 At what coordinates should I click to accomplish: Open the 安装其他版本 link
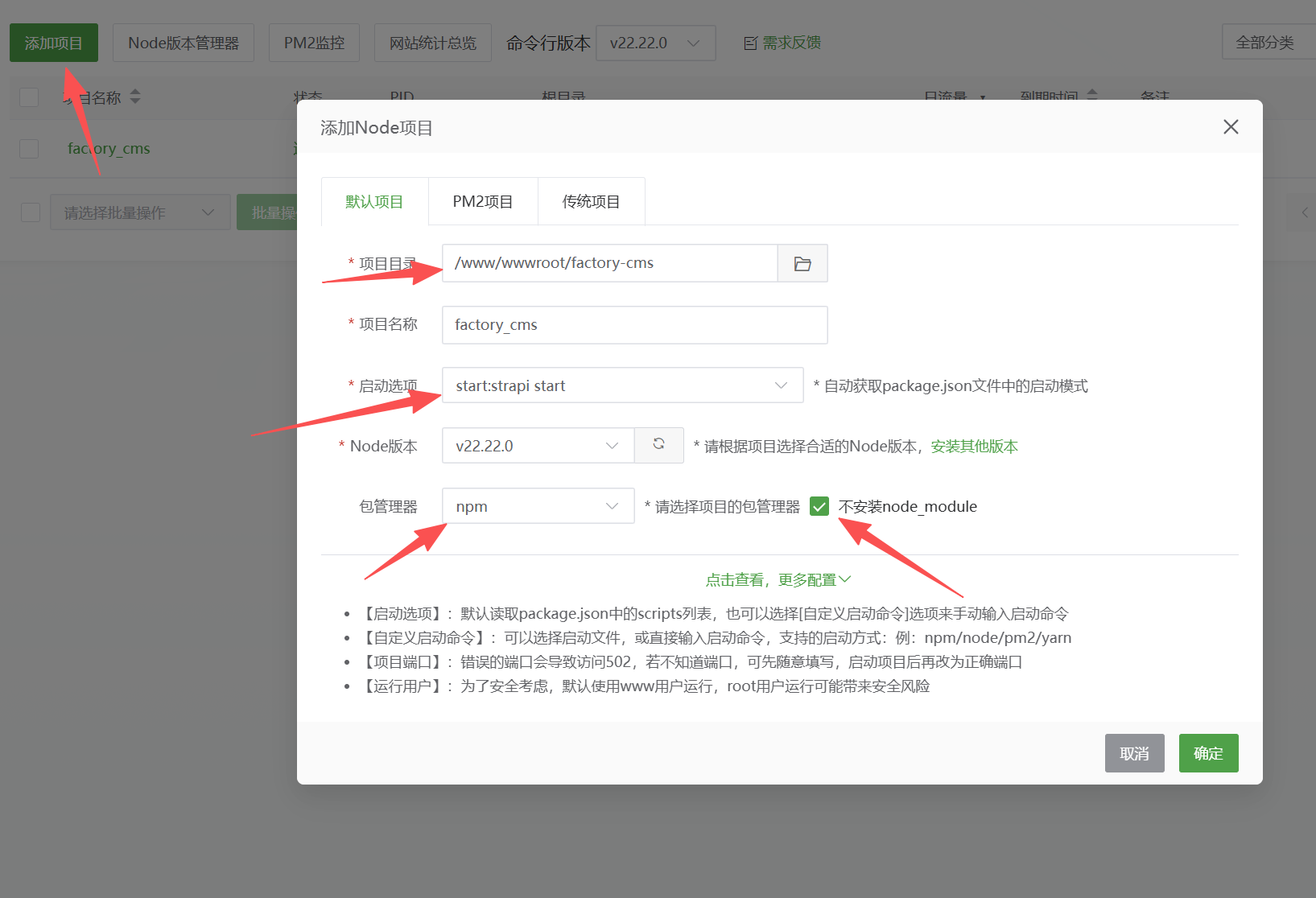click(x=974, y=447)
